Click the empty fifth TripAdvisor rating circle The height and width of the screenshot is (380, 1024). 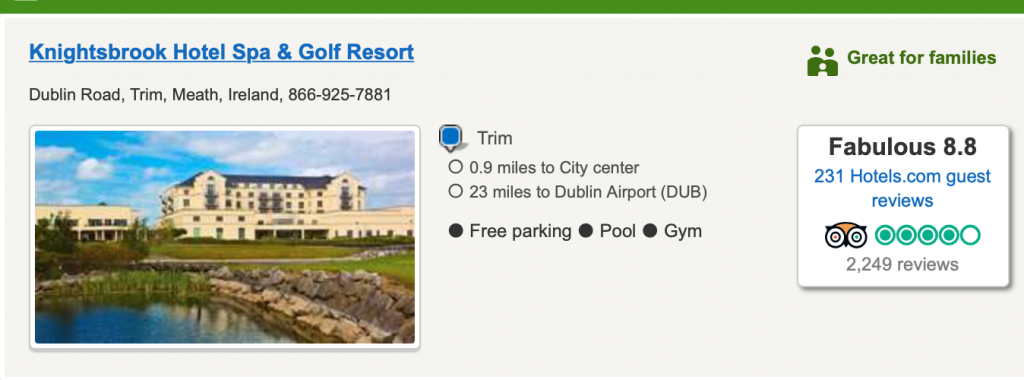coord(970,235)
